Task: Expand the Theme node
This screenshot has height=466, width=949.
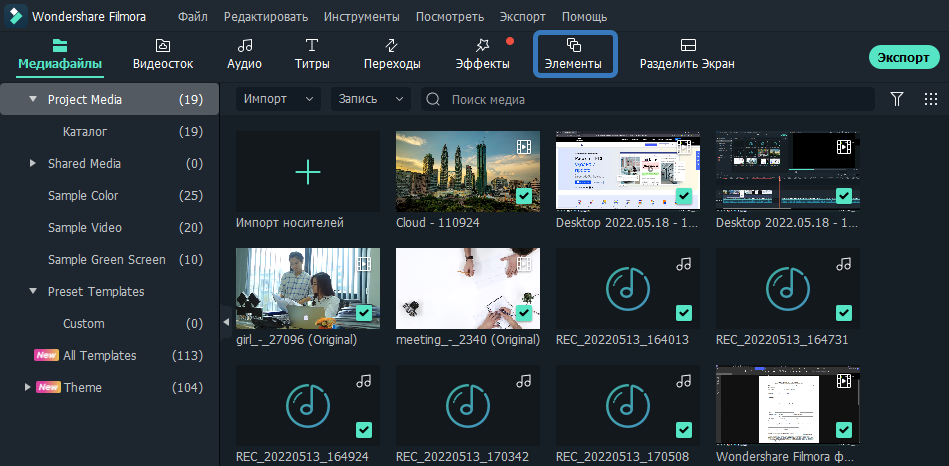Action: pyautogui.click(x=27, y=387)
